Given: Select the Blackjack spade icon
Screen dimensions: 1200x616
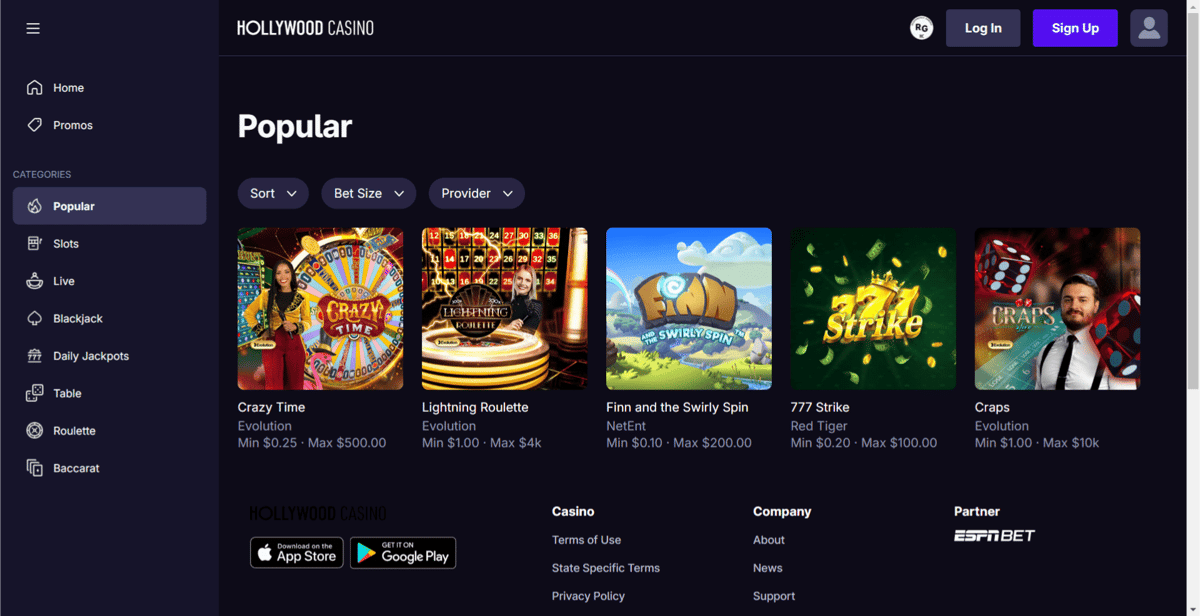Looking at the screenshot, I should point(35,318).
